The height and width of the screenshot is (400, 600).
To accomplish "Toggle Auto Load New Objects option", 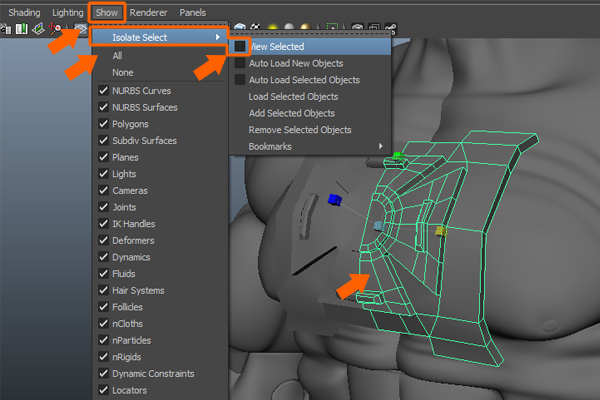I will coord(239,63).
